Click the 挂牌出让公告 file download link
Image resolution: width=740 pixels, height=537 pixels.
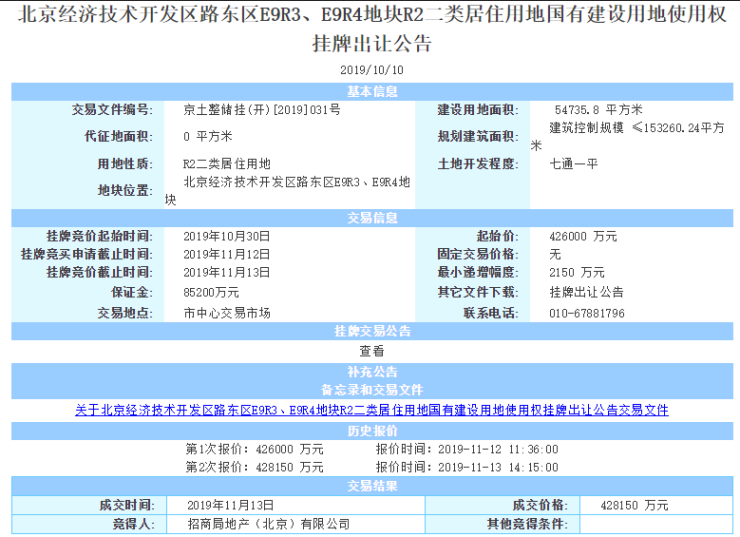(x=586, y=292)
